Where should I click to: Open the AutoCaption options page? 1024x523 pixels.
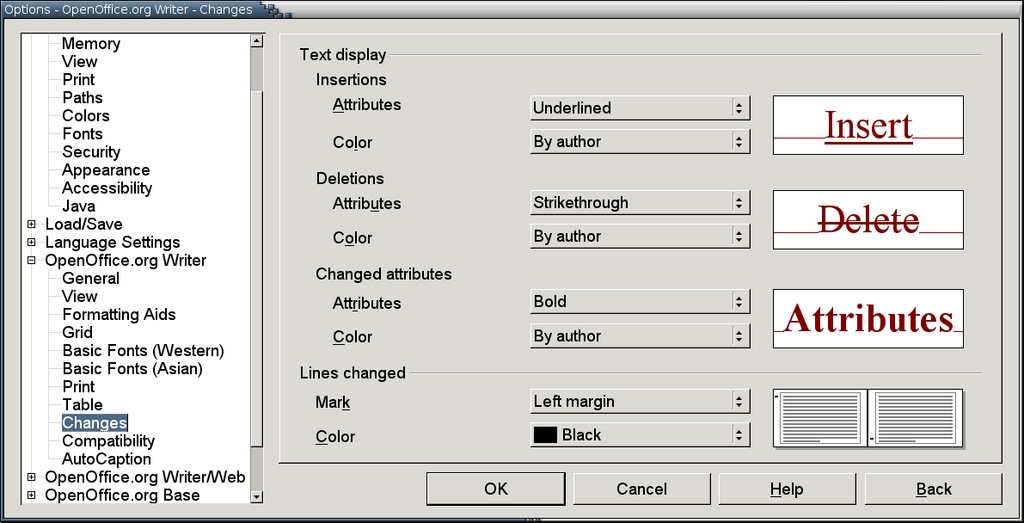(106, 459)
